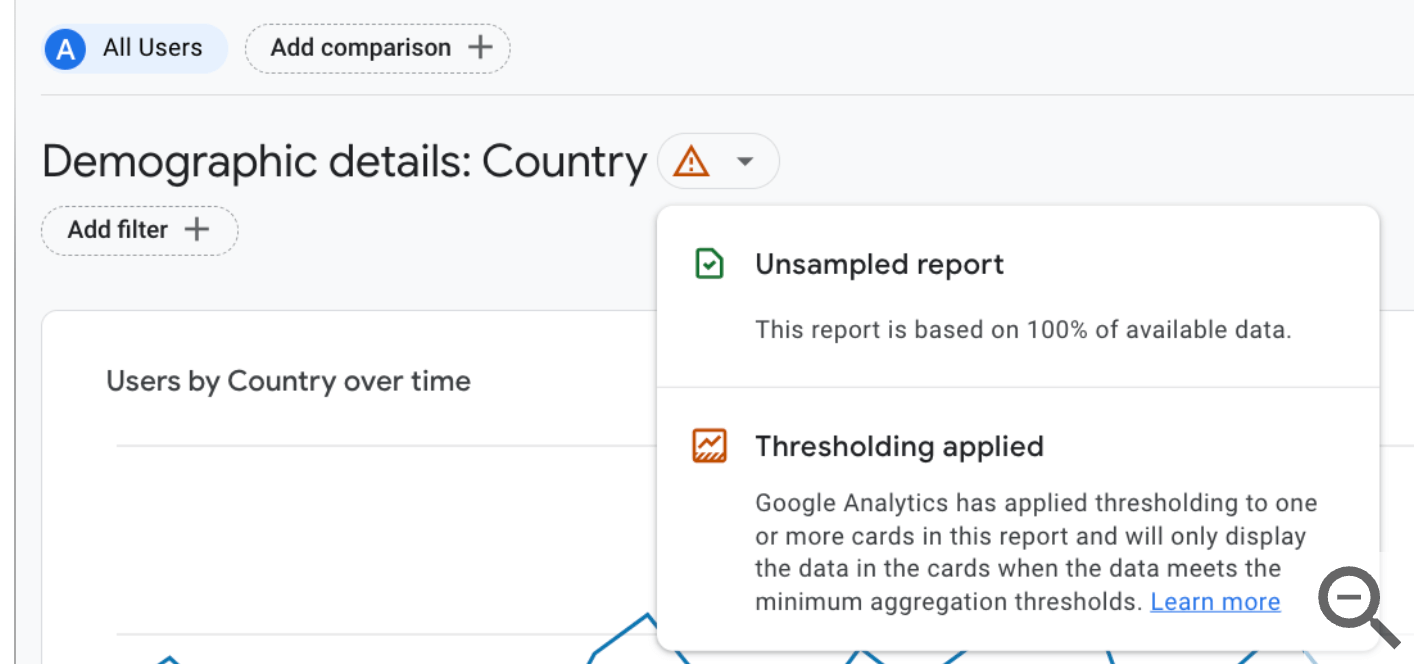1414x664 pixels.
Task: Click 'This report is based on 100%' text
Action: 1023,329
